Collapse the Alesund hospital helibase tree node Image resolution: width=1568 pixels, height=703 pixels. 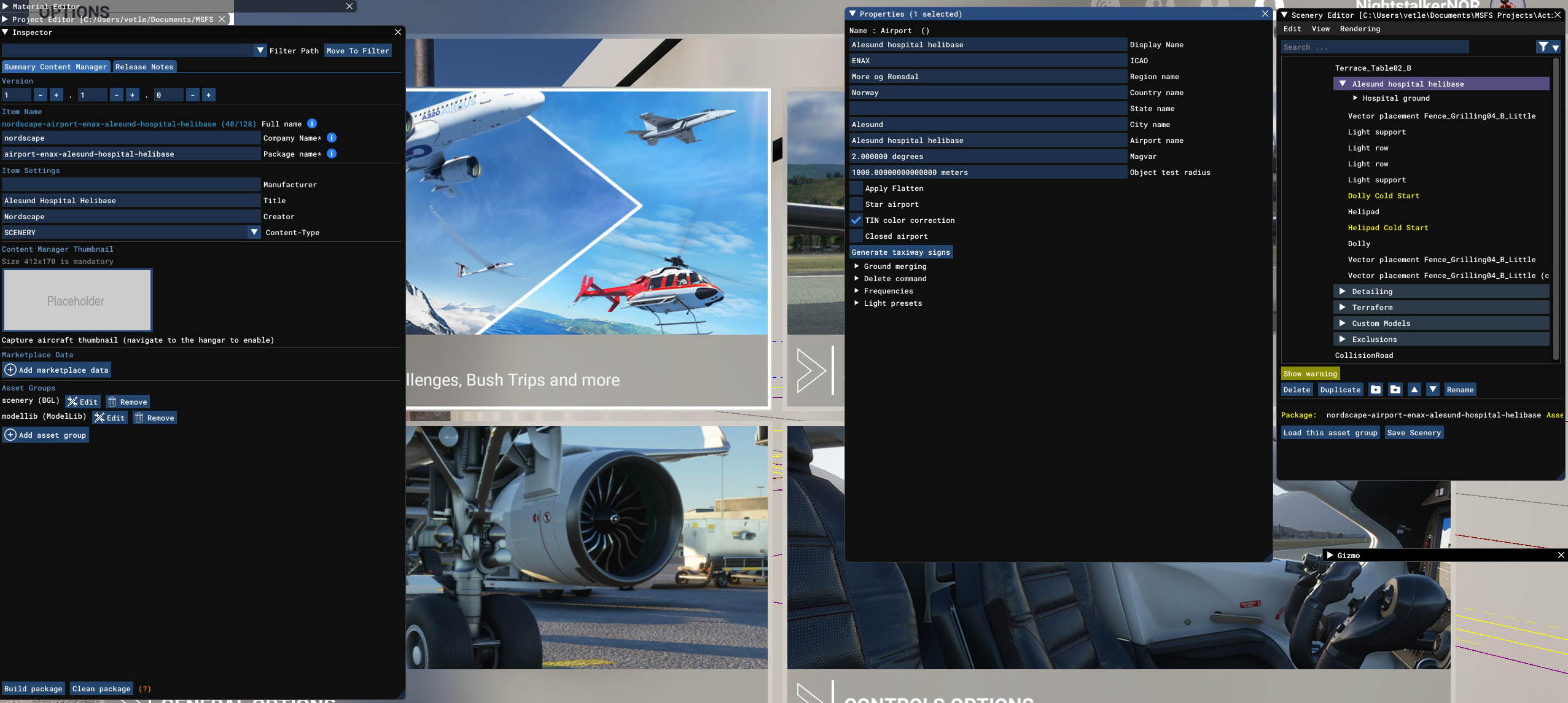1343,84
